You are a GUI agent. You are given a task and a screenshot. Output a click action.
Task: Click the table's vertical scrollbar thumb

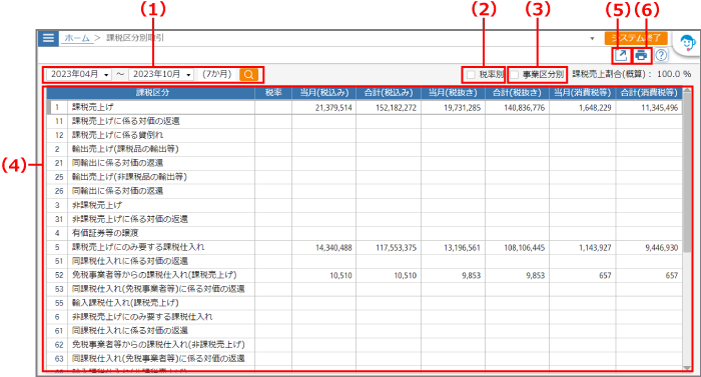coord(687,173)
